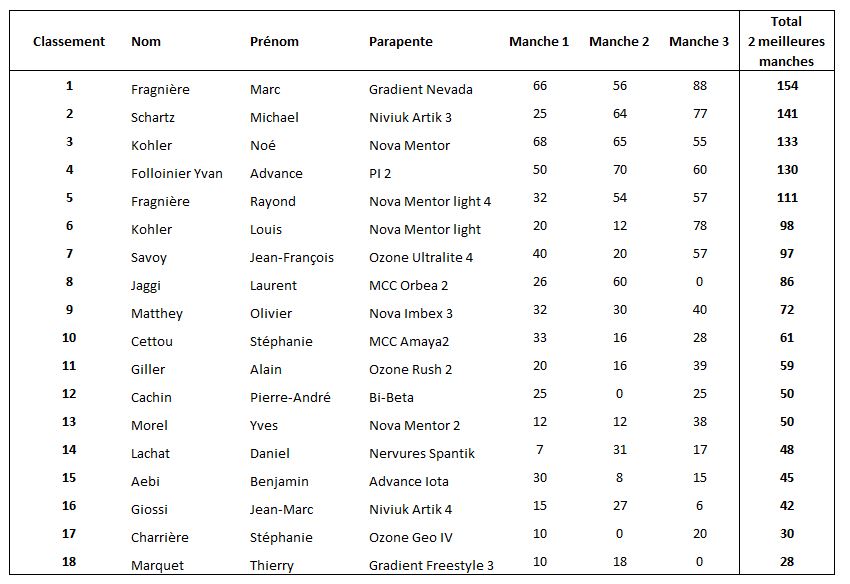Click the Nom column header
Viewport: 850px width, 584px height.
point(146,42)
